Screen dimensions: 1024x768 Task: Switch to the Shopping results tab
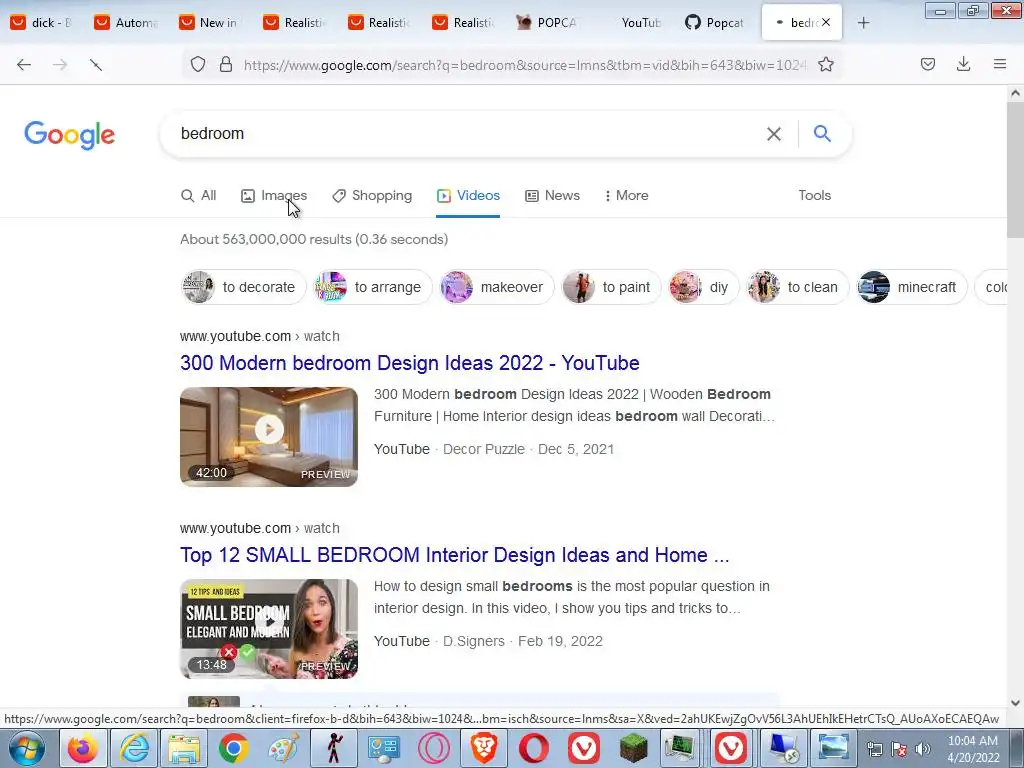click(372, 195)
